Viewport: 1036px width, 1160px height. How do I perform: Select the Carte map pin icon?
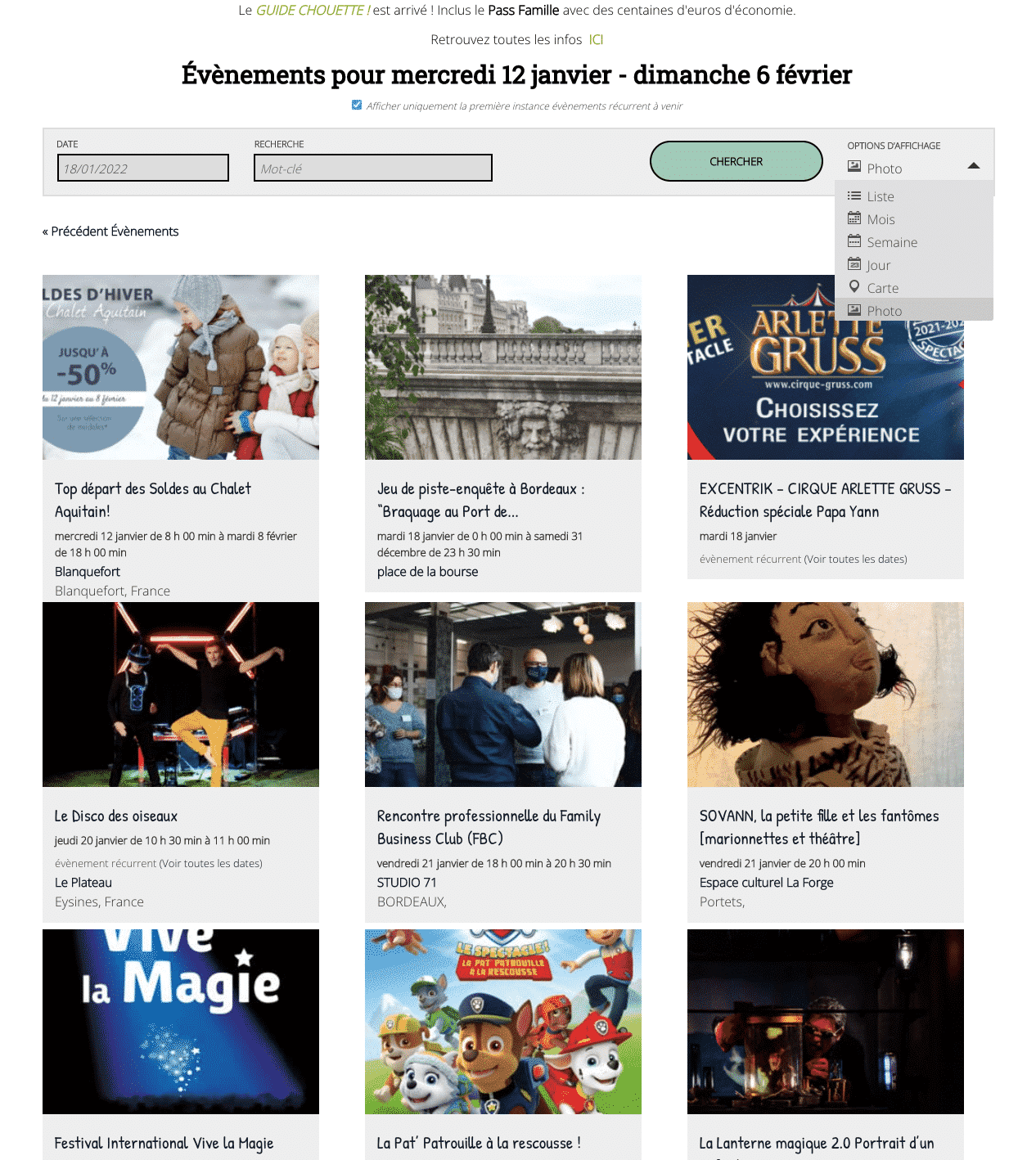(x=854, y=287)
